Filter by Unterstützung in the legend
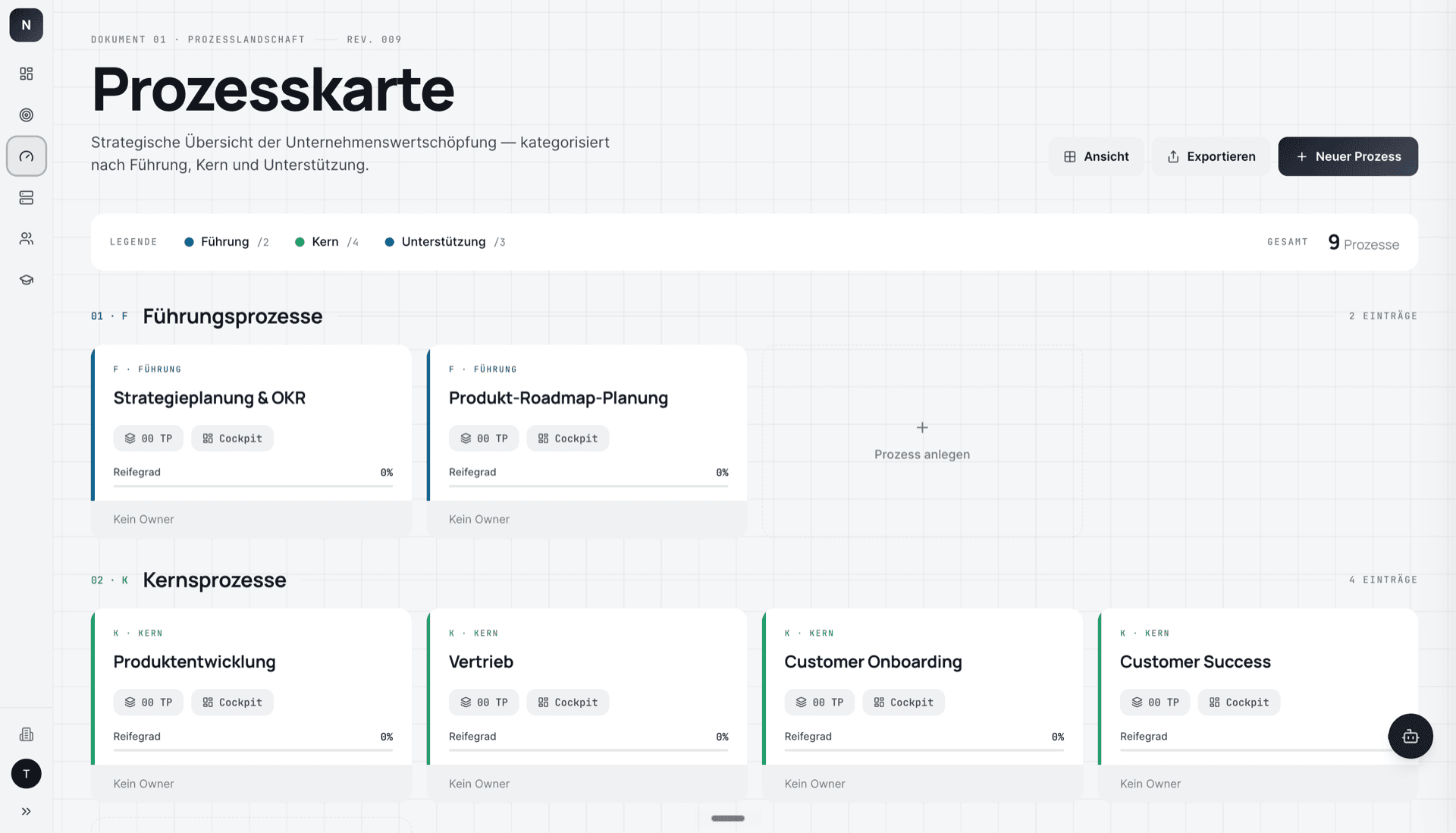This screenshot has height=833, width=1456. pos(445,242)
